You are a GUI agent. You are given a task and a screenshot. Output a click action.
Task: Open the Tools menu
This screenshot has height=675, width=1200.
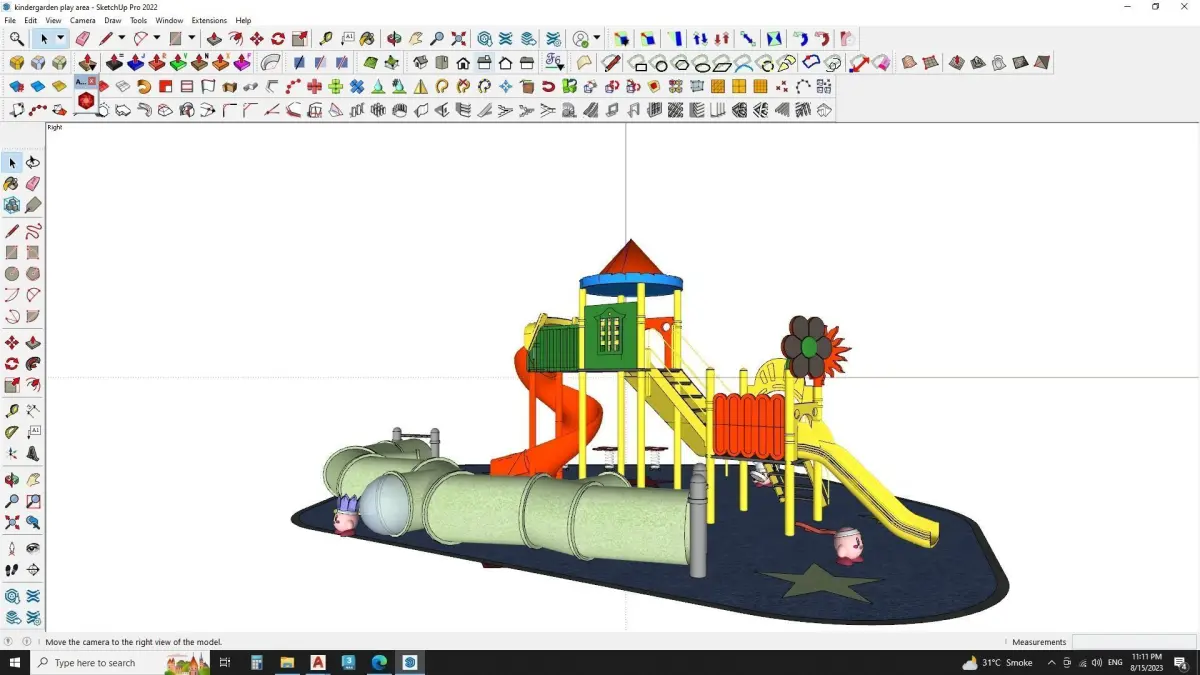[x=138, y=20]
